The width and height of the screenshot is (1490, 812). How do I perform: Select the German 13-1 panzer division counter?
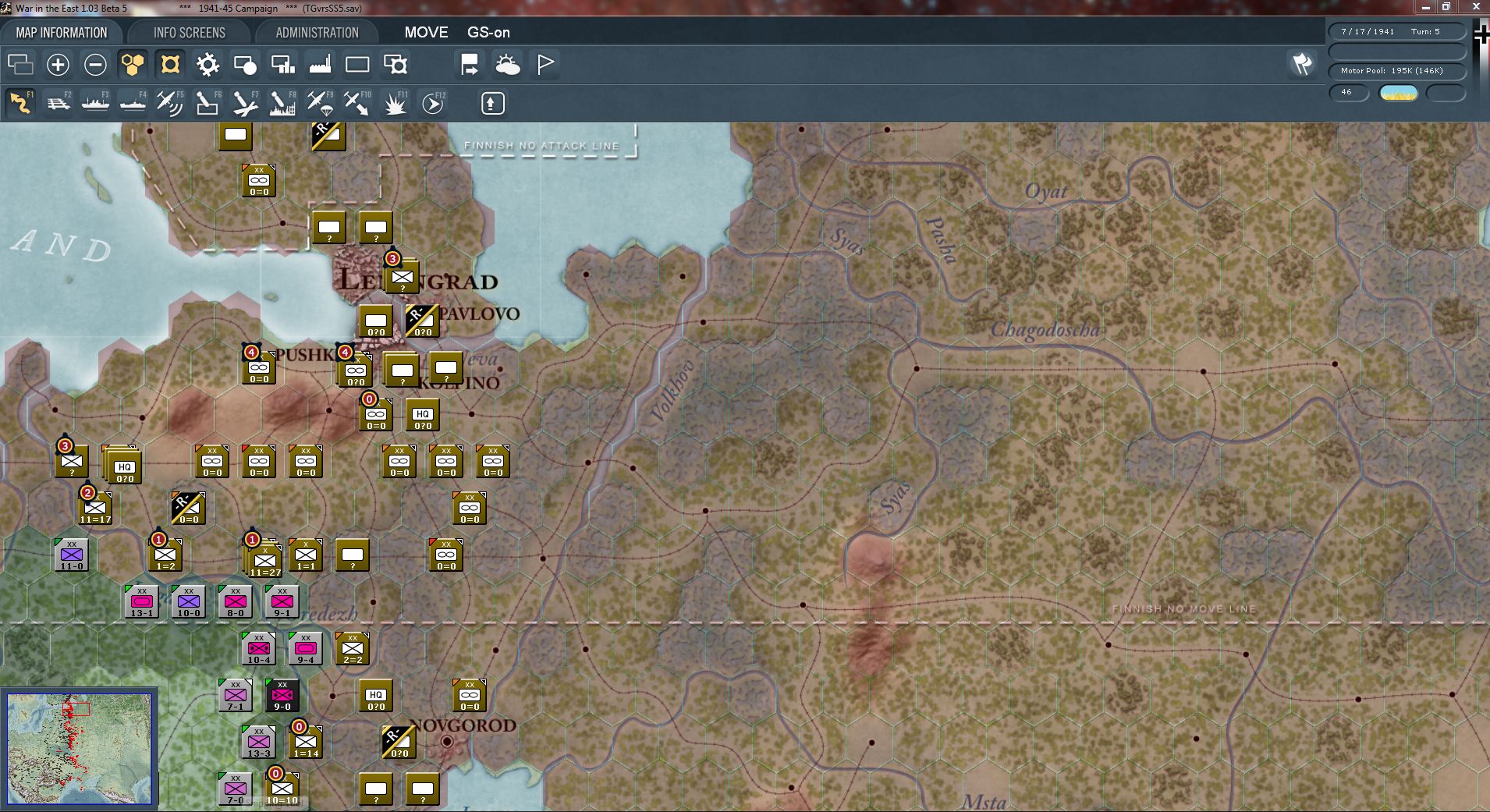click(142, 602)
